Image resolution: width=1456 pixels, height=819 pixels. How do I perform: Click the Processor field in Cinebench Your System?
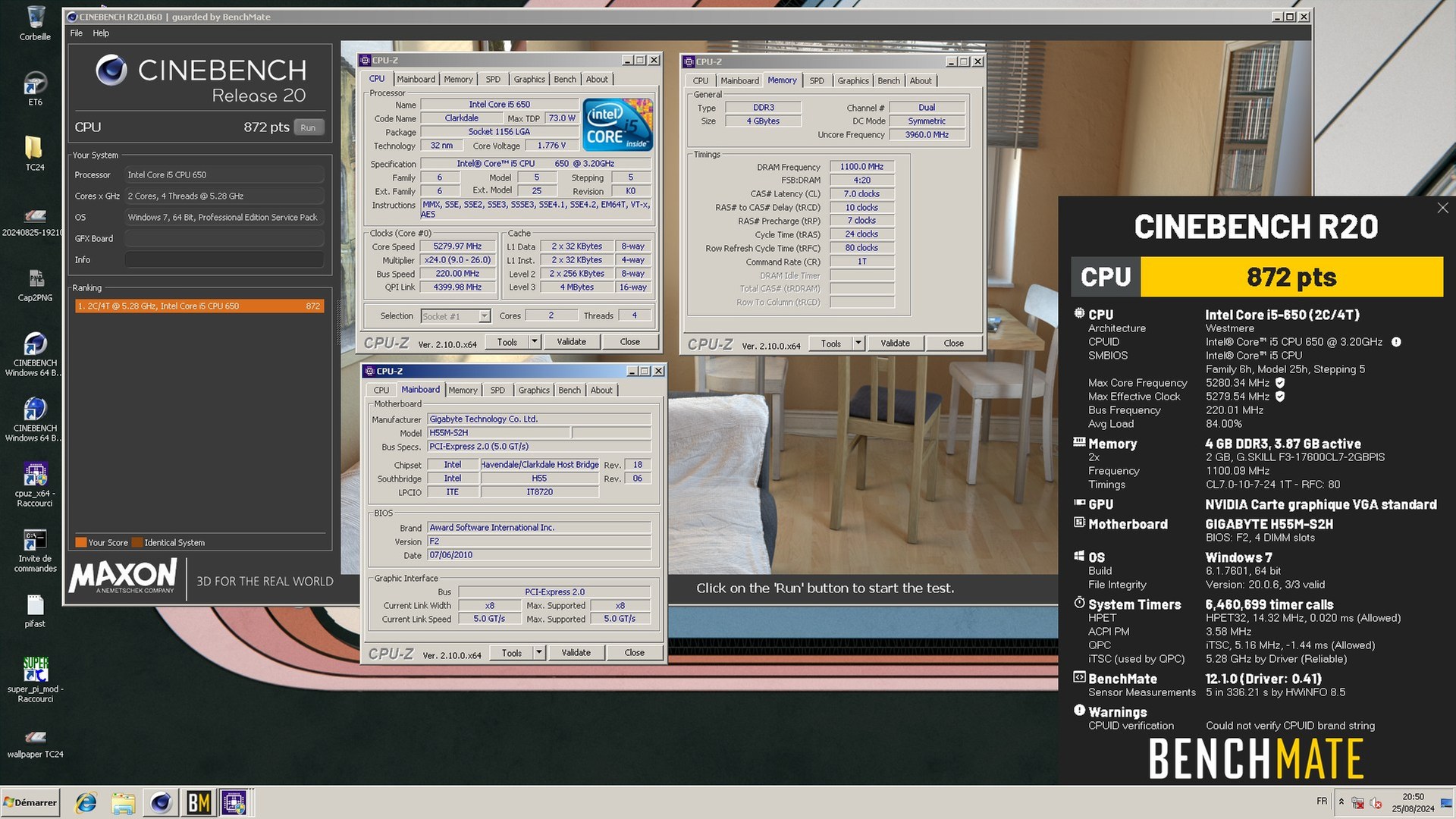point(224,175)
